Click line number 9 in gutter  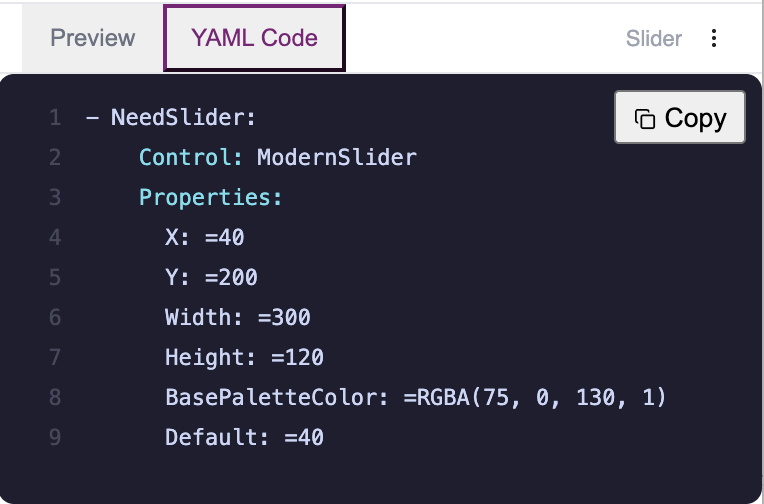[55, 437]
